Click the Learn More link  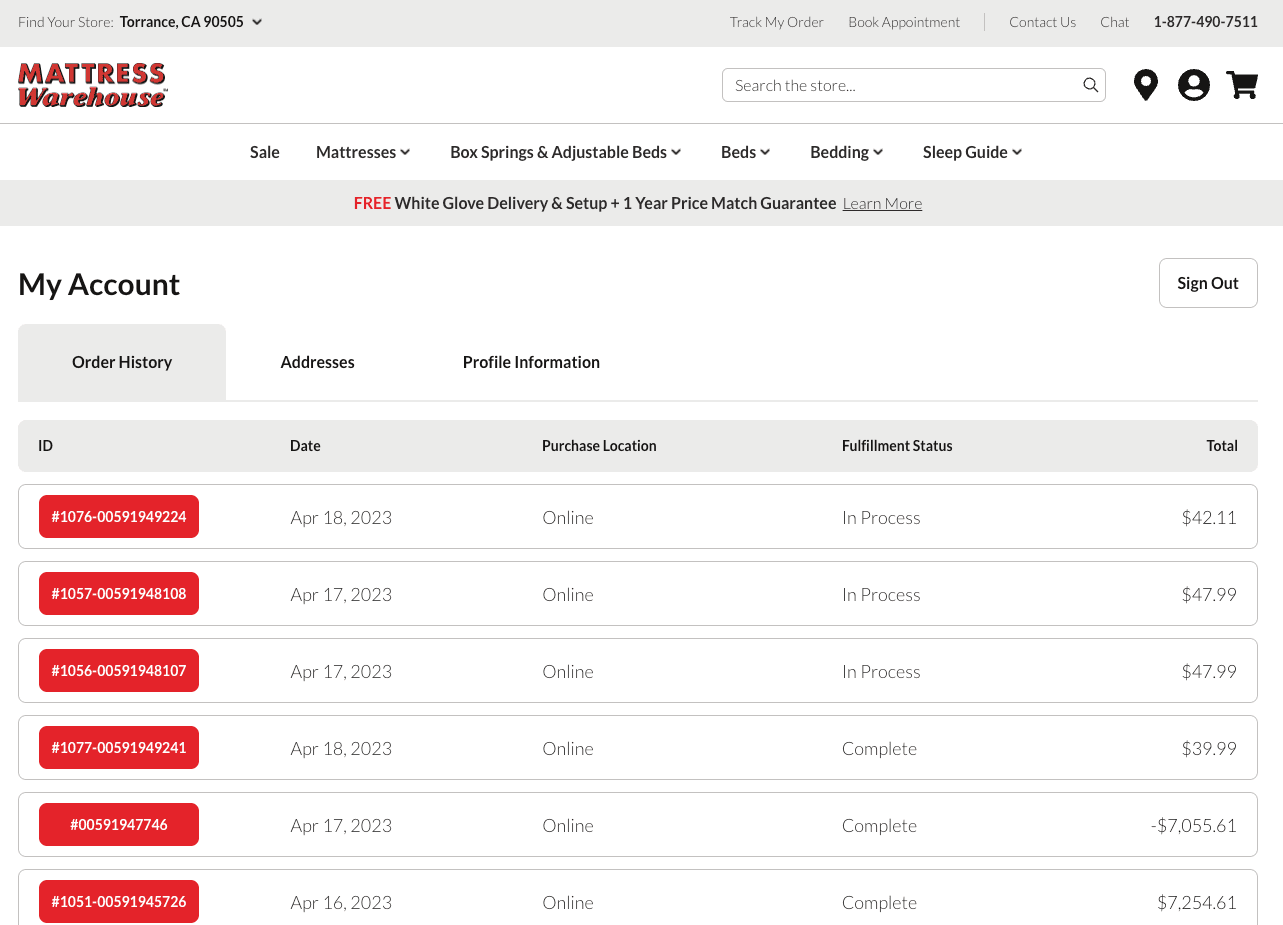pyautogui.click(x=882, y=204)
